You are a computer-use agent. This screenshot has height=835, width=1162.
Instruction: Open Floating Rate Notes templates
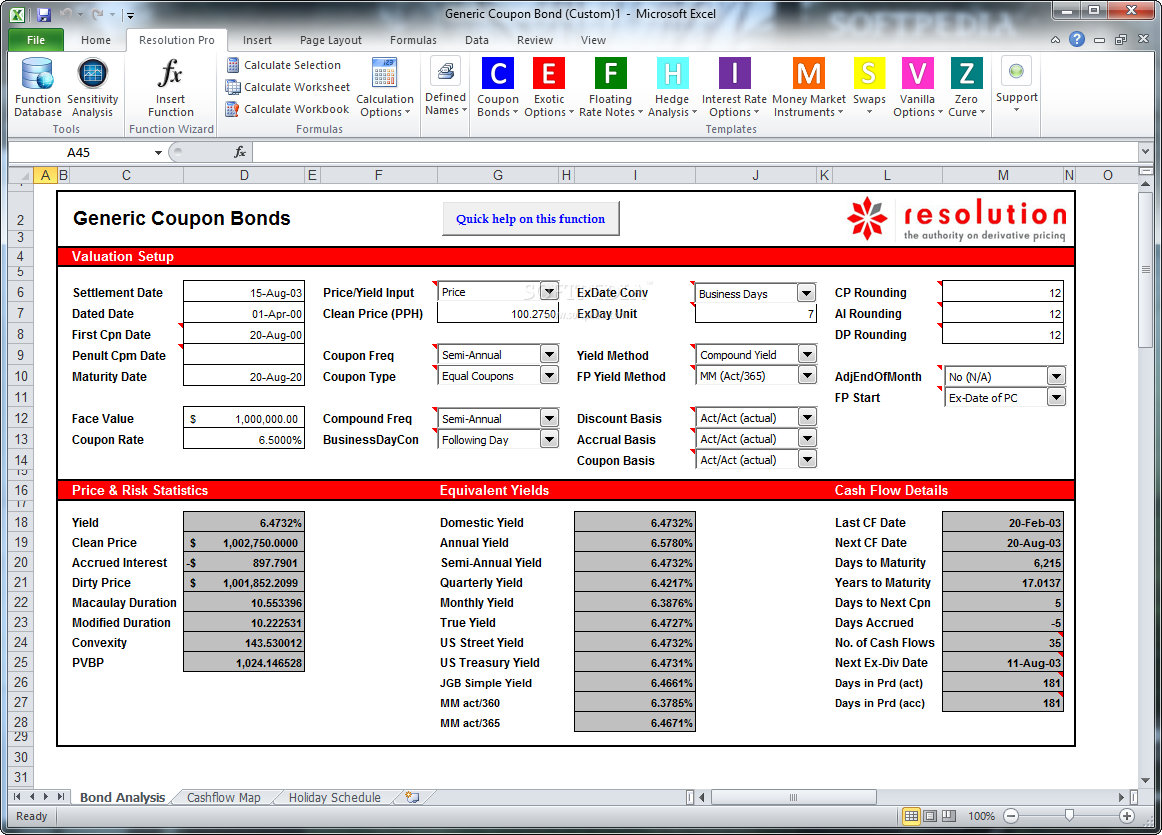point(611,87)
